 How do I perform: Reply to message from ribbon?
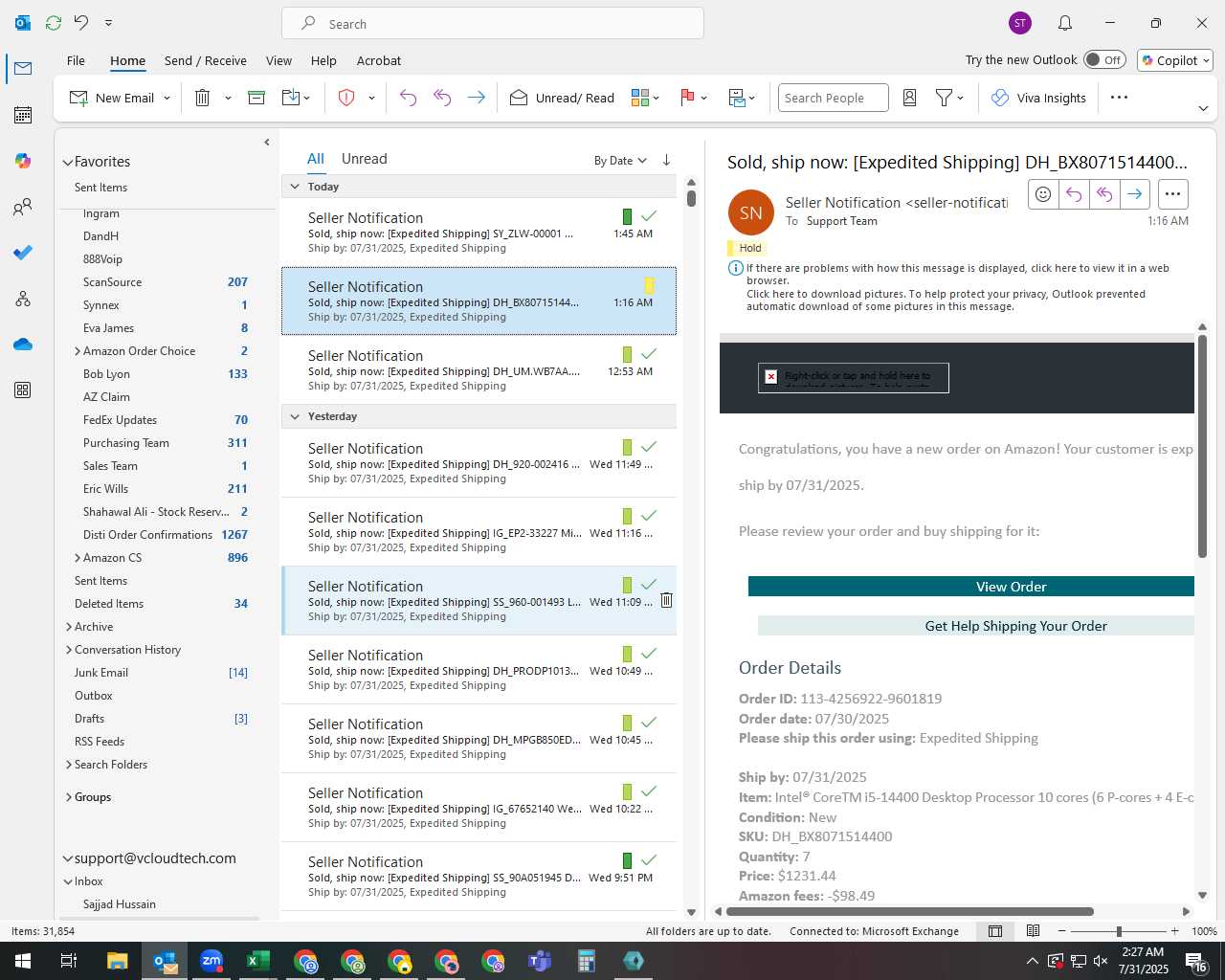[408, 98]
